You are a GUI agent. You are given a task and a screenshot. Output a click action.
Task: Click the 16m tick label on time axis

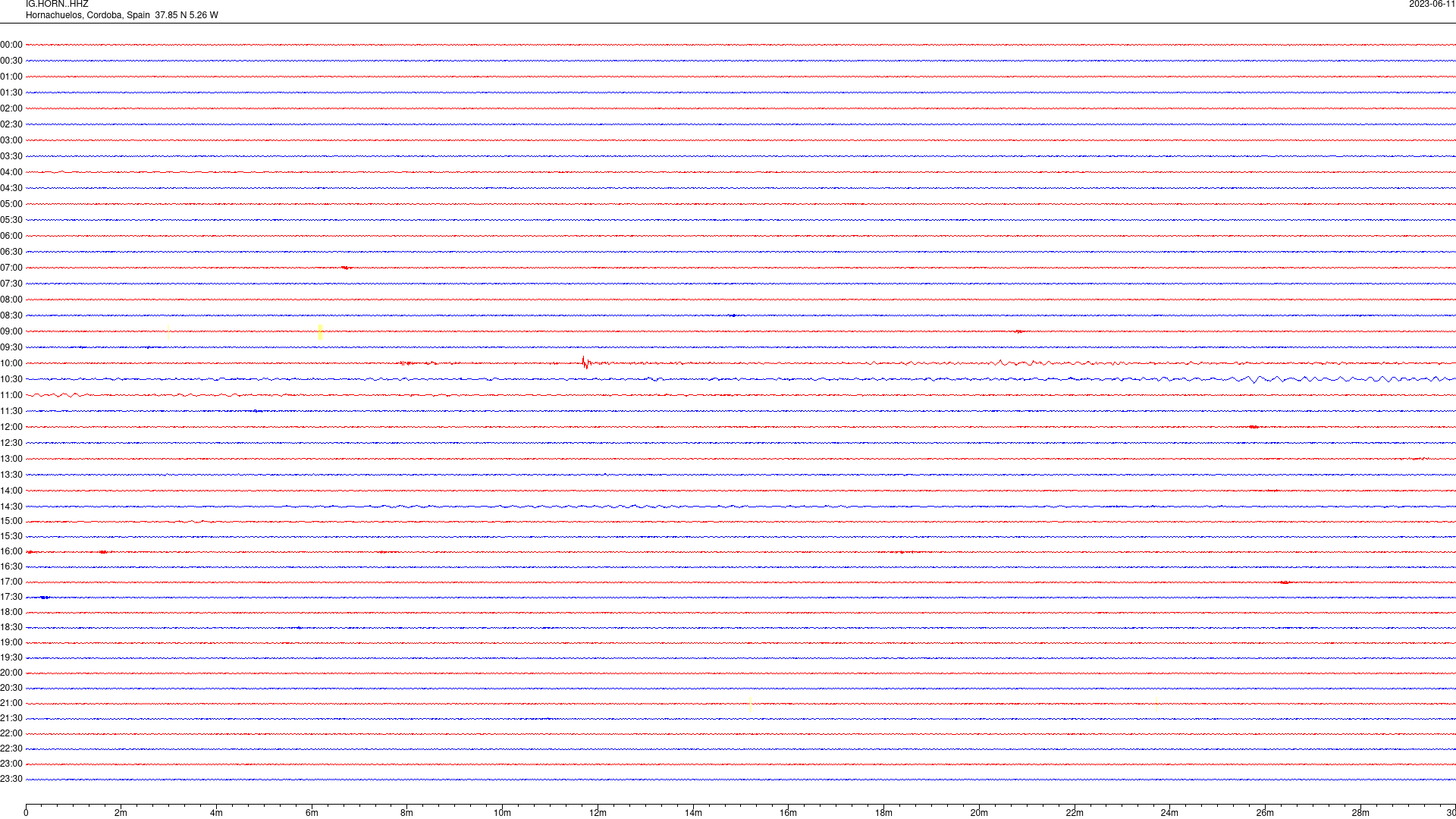click(789, 813)
